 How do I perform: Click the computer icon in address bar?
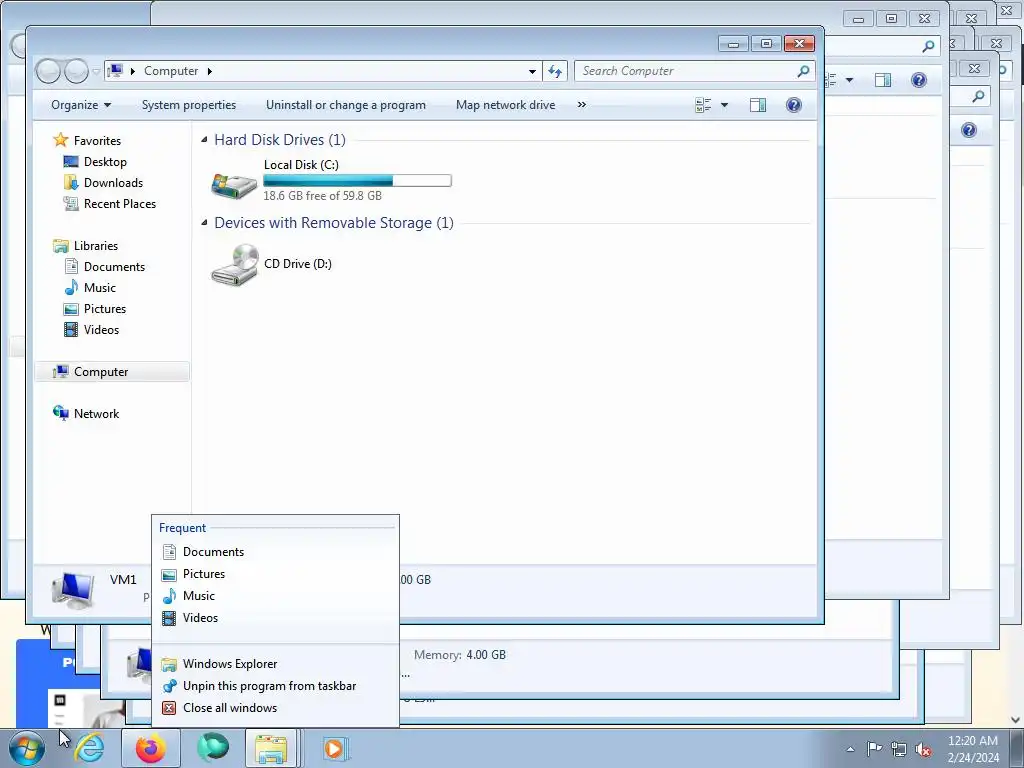tap(116, 71)
